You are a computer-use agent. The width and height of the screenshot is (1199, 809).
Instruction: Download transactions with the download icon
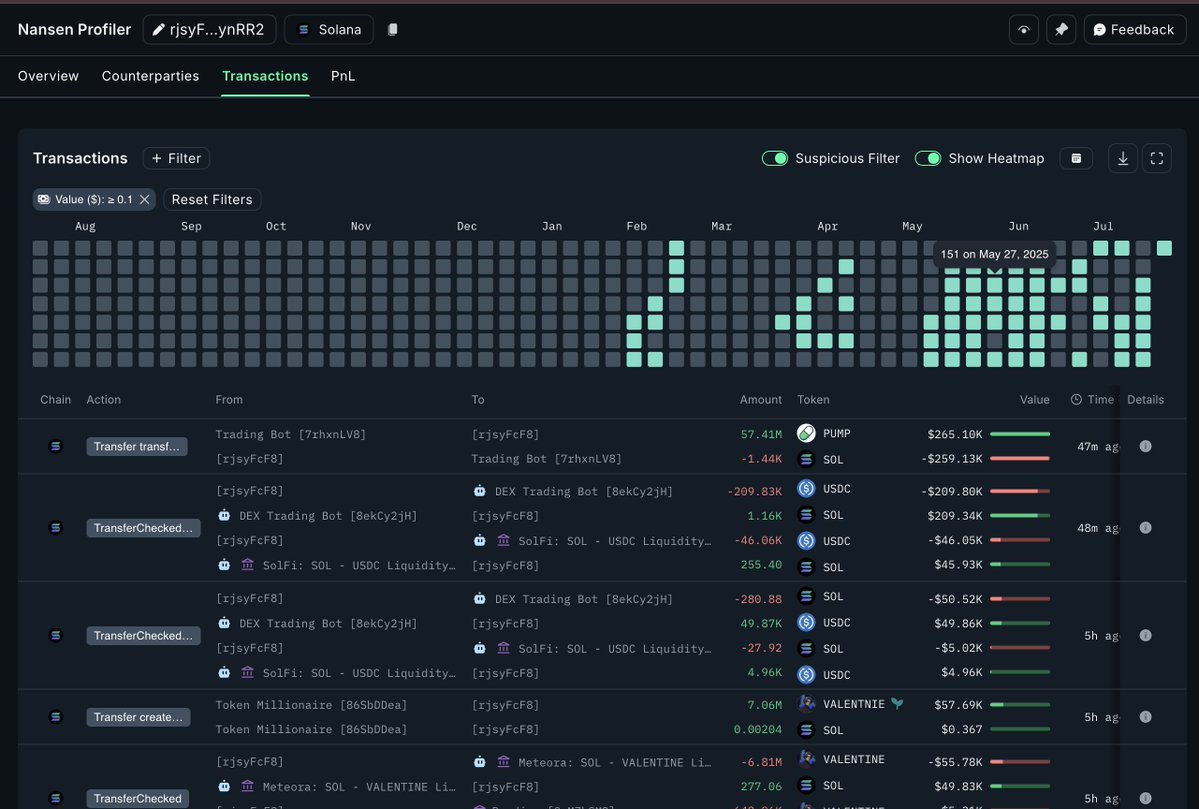1123,158
